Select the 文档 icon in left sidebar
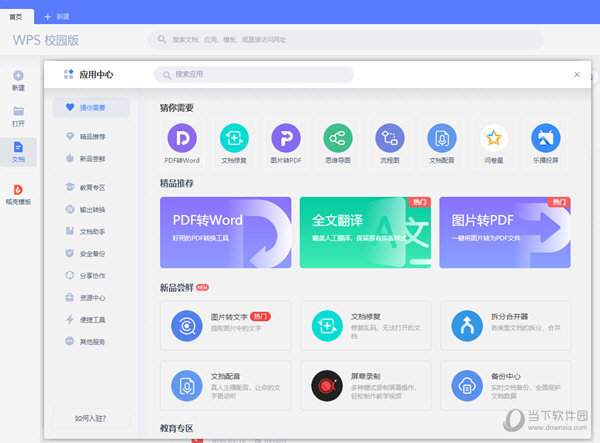Viewport: 600px width, 443px height. [18, 147]
